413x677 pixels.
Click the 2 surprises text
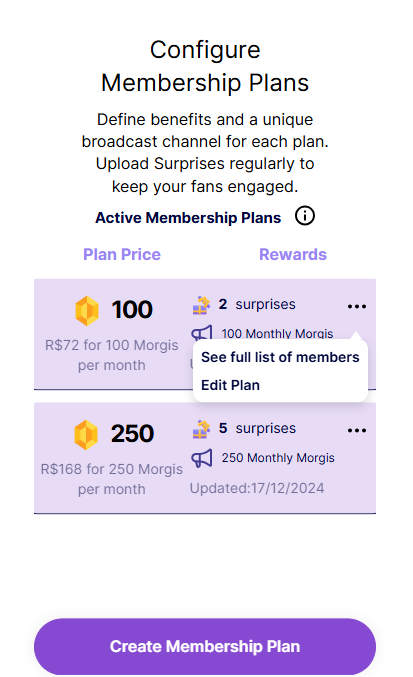pyautogui.click(x=257, y=304)
